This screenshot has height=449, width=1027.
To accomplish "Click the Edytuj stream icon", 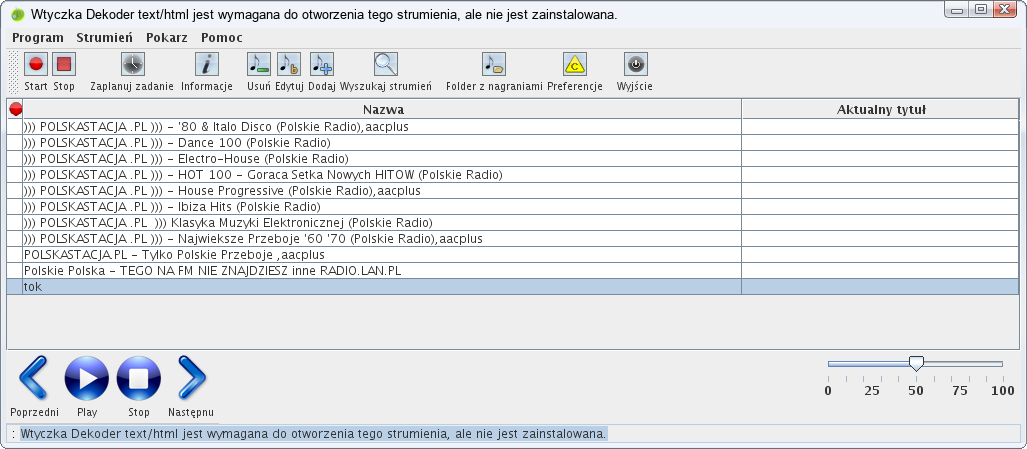I will coord(289,65).
